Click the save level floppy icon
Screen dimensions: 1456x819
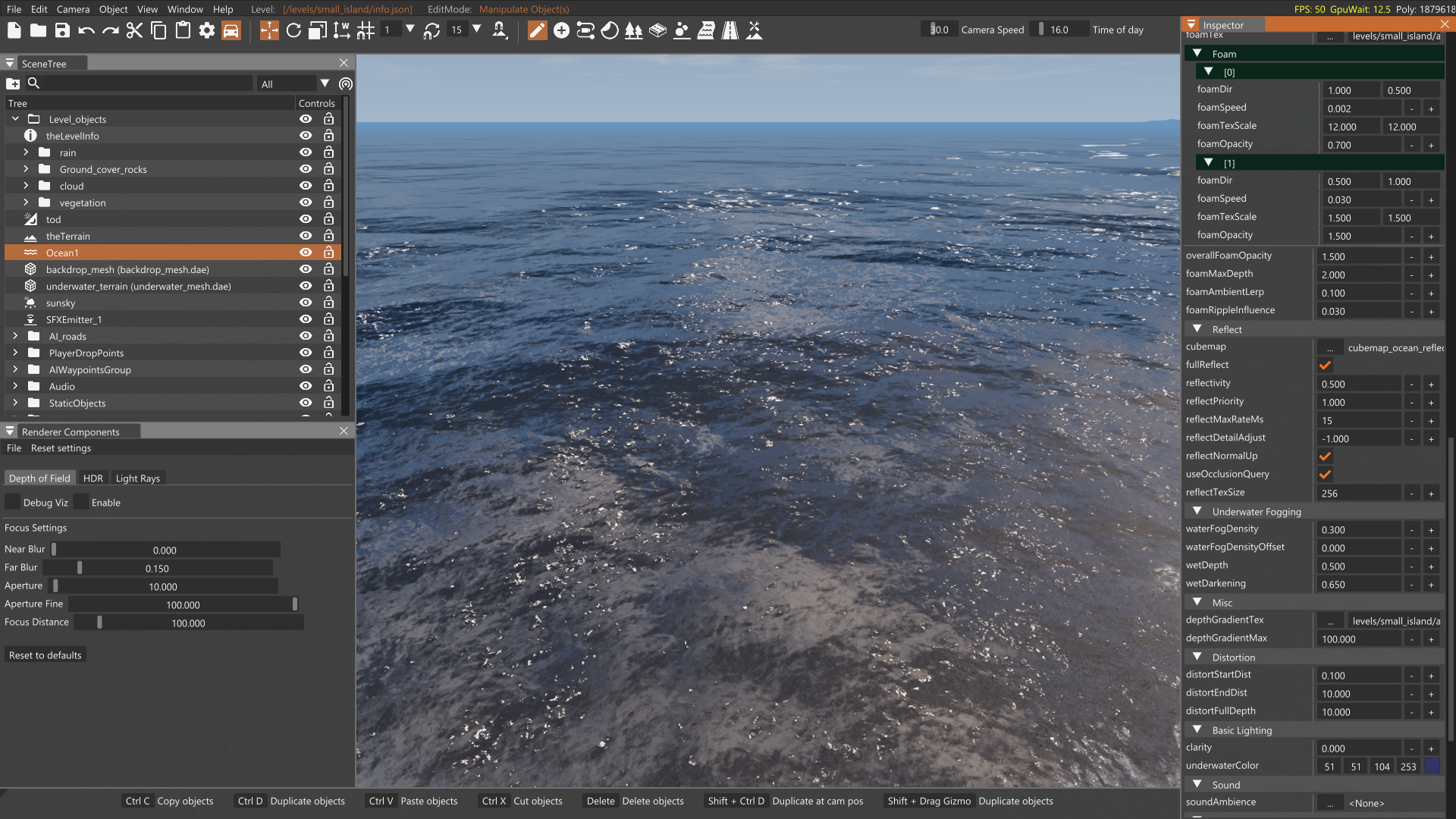point(62,30)
